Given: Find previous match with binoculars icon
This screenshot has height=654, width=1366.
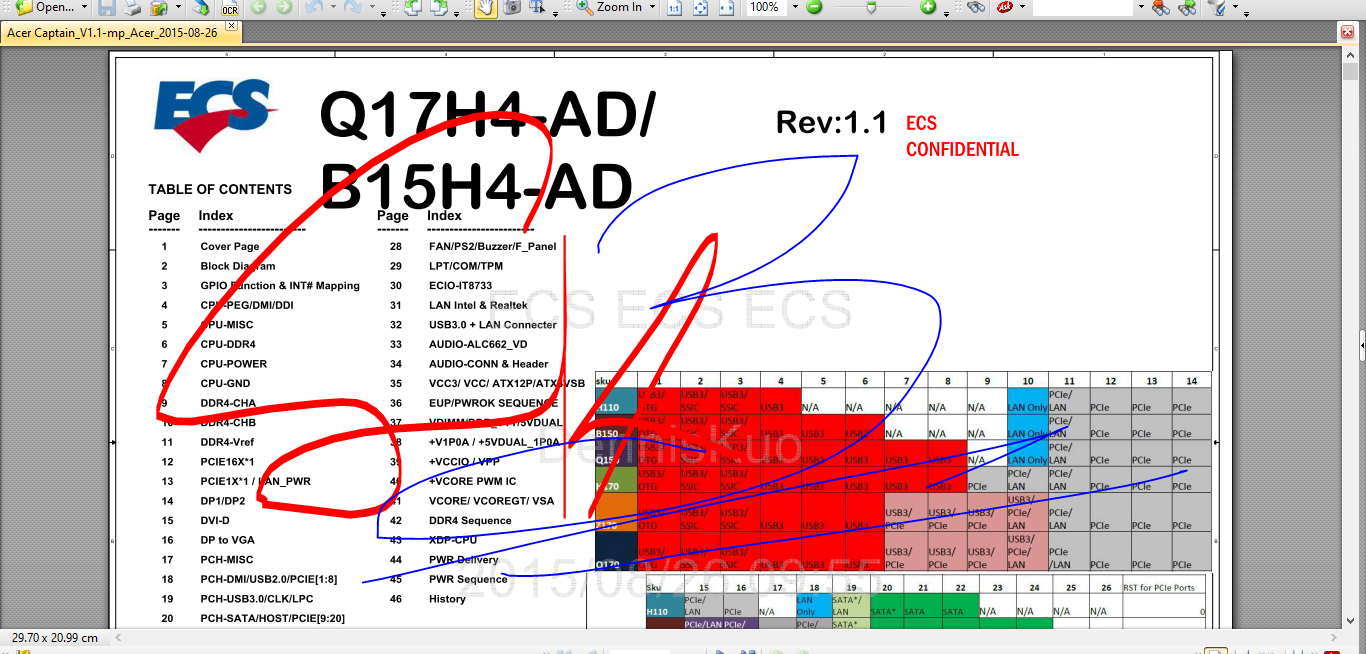Looking at the screenshot, I should tap(1160, 7).
